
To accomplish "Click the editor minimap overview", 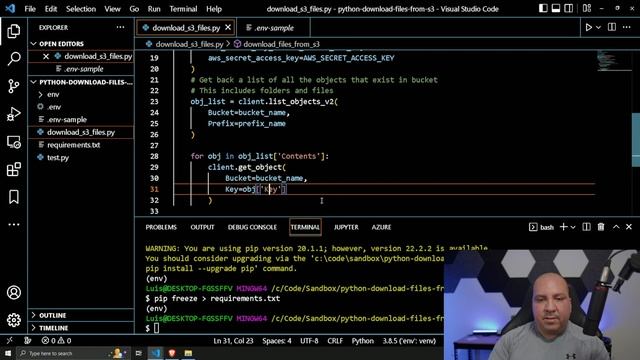I will pyautogui.click(x=614, y=61).
